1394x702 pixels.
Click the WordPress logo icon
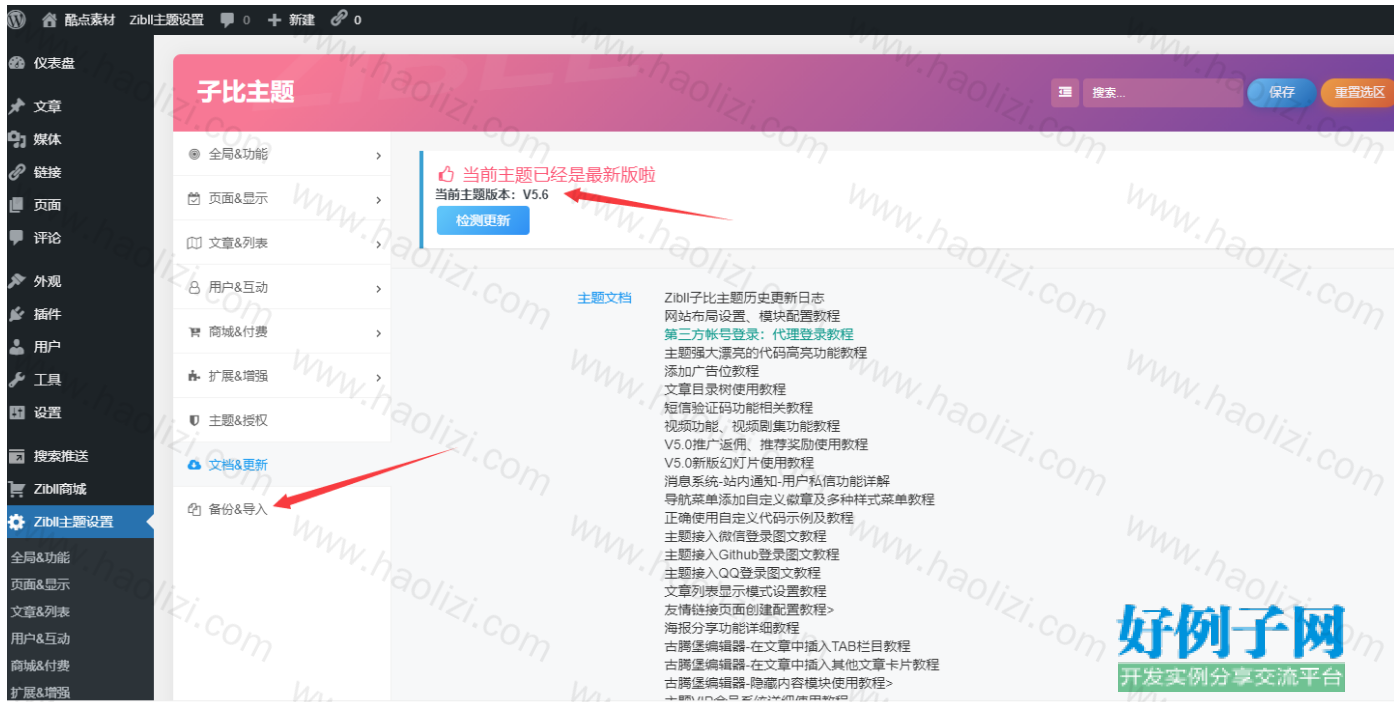[16, 19]
